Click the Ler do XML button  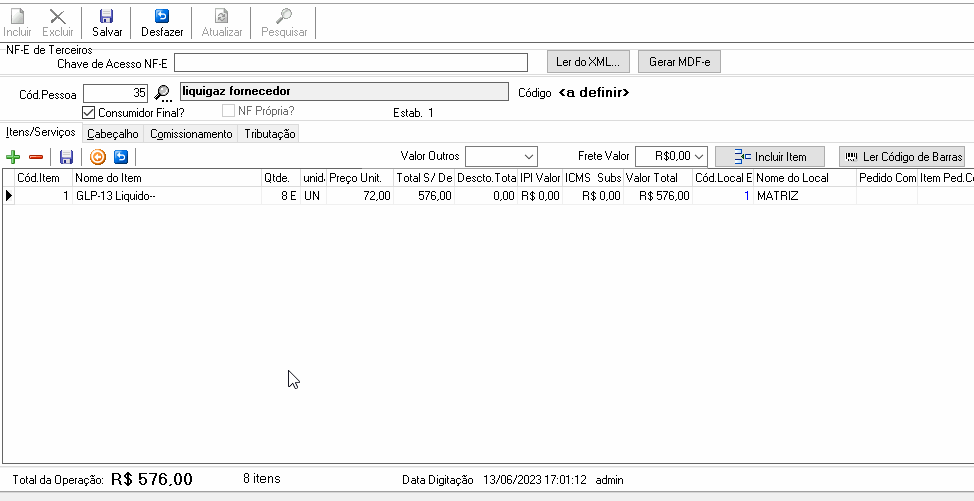(x=588, y=62)
